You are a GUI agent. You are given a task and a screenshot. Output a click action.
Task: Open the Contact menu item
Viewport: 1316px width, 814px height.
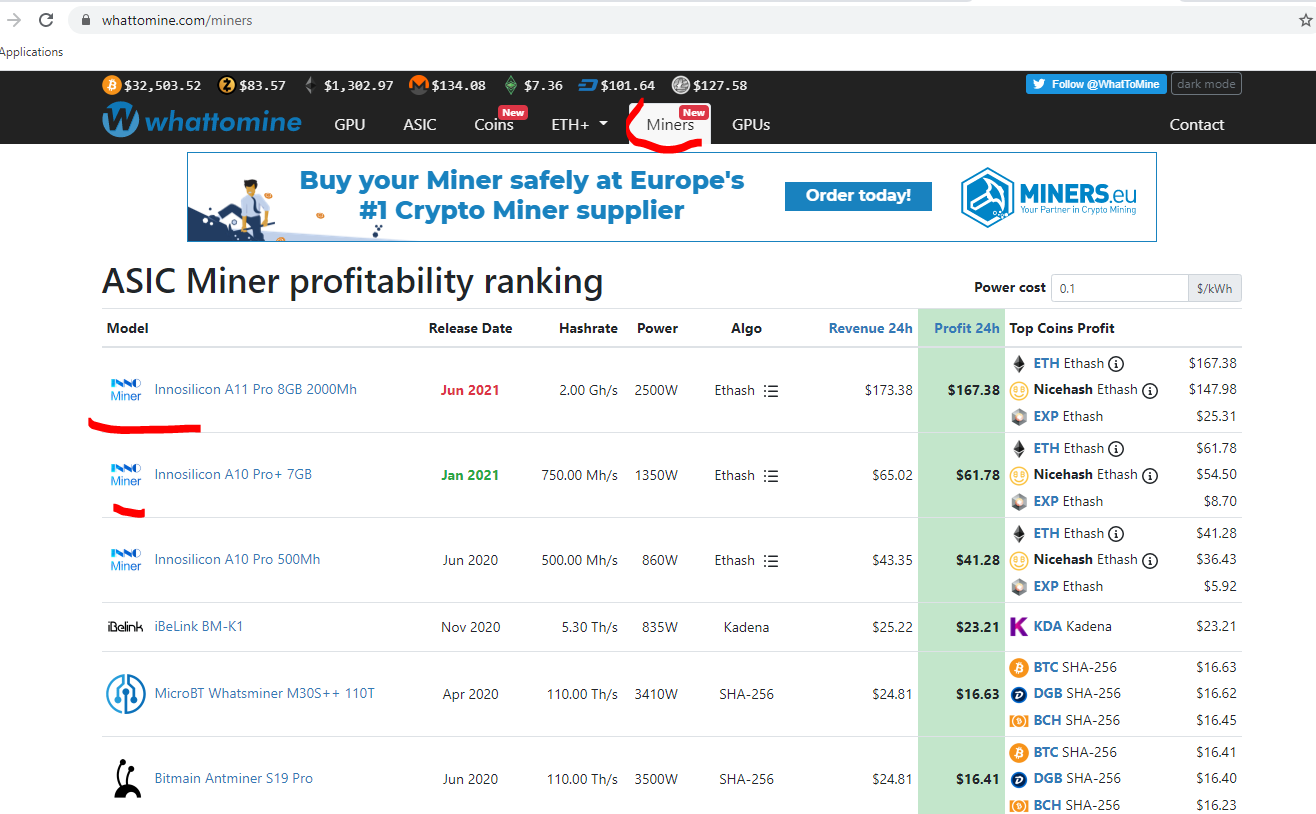tap(1196, 124)
